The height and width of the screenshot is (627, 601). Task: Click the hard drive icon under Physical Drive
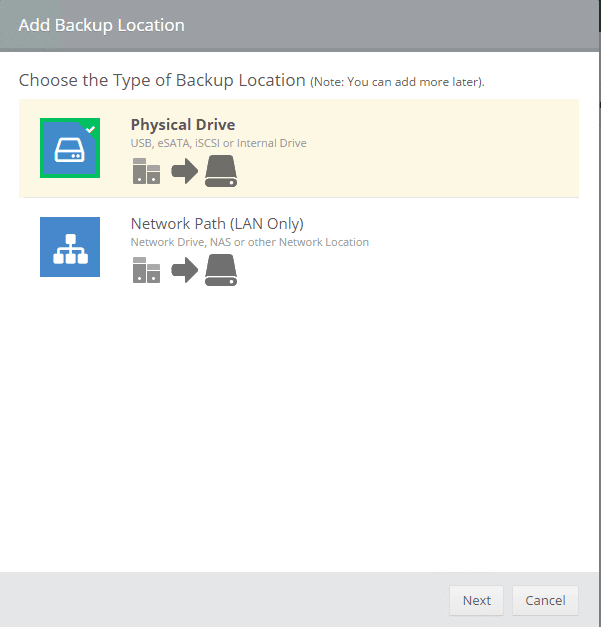pos(221,172)
